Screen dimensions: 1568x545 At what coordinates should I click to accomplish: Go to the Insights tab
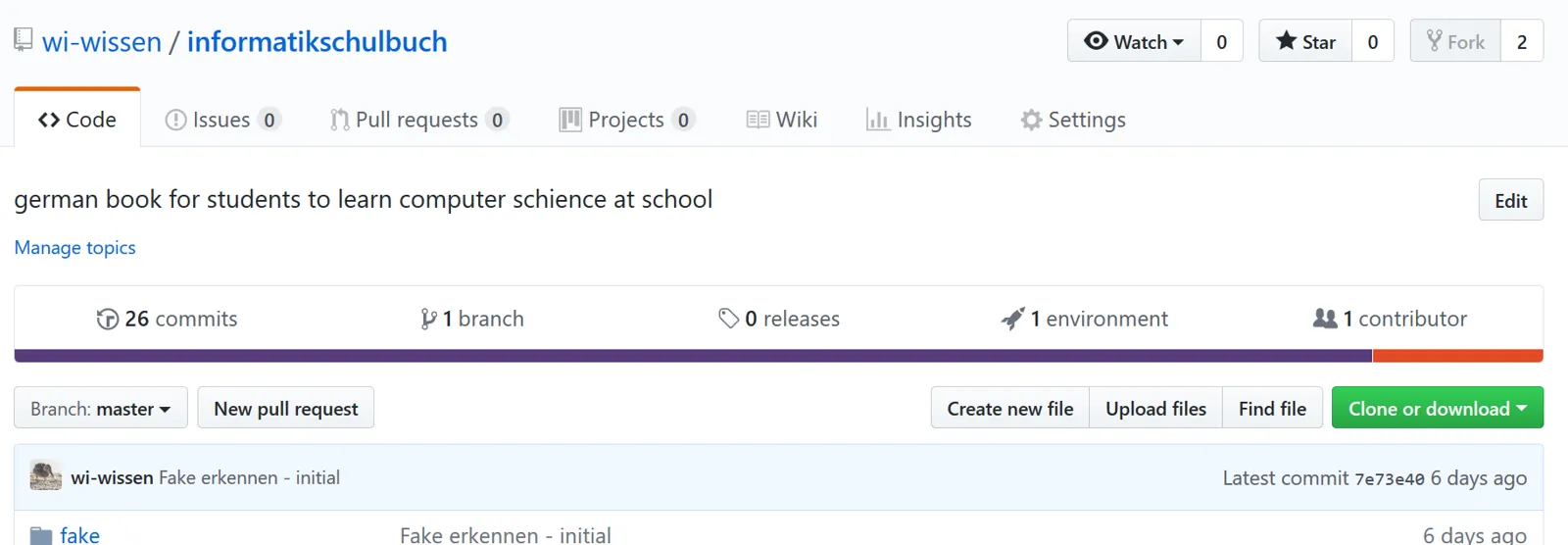(918, 120)
